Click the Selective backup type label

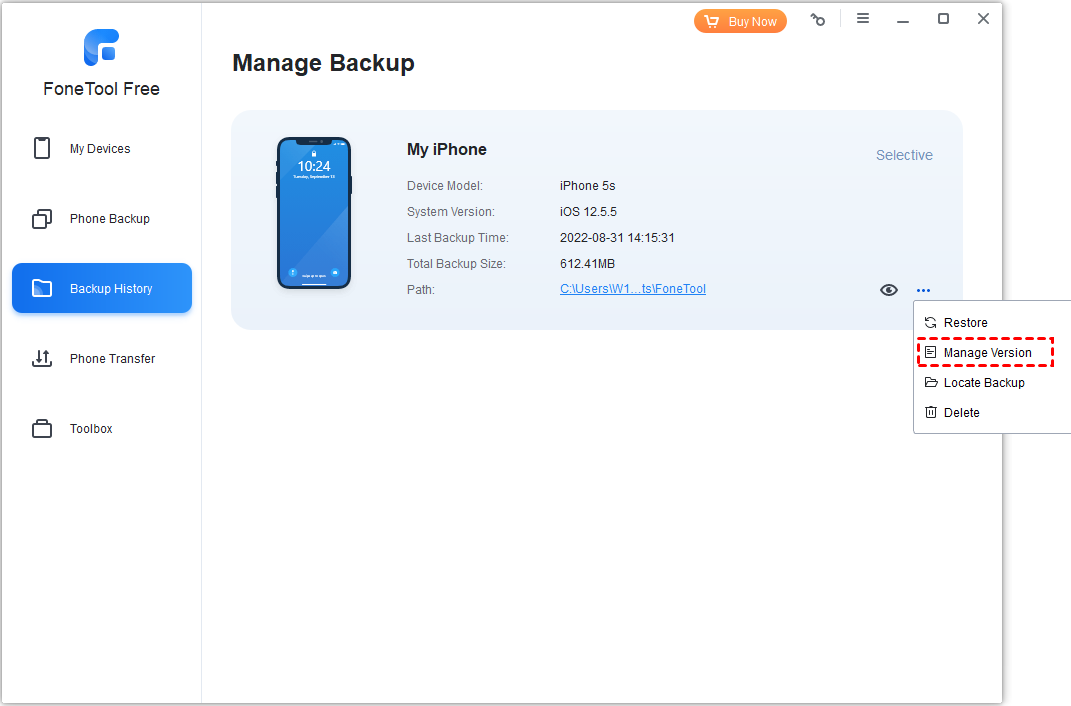904,155
